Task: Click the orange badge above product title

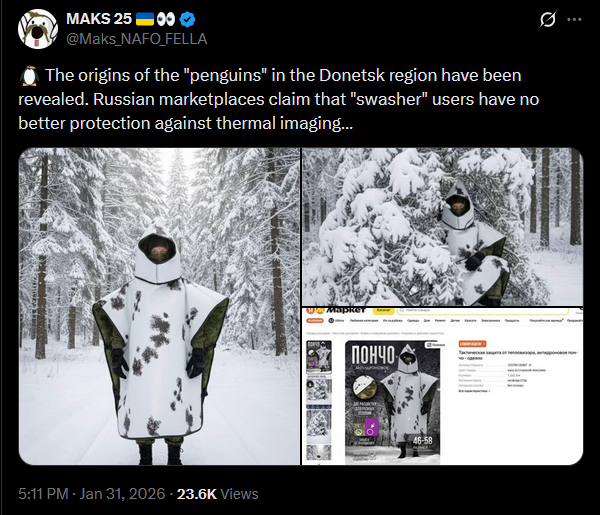Action: click(x=472, y=344)
